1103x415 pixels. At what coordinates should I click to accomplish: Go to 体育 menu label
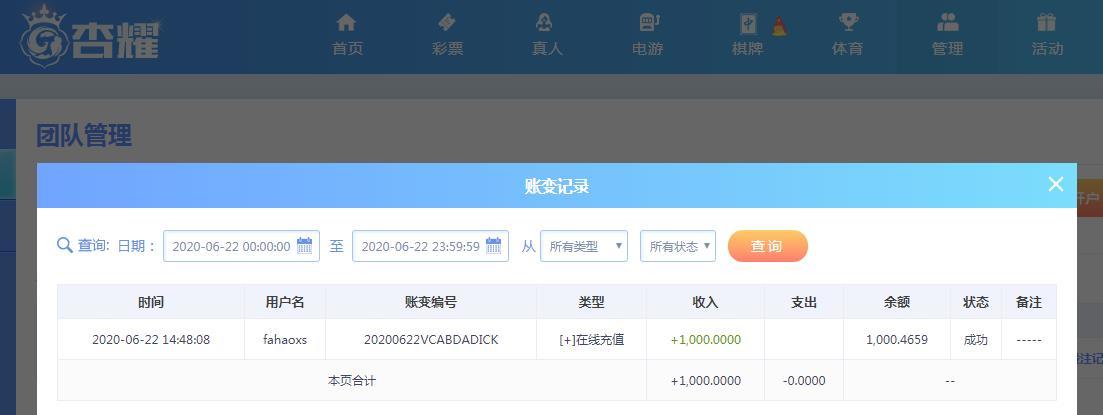(847, 49)
